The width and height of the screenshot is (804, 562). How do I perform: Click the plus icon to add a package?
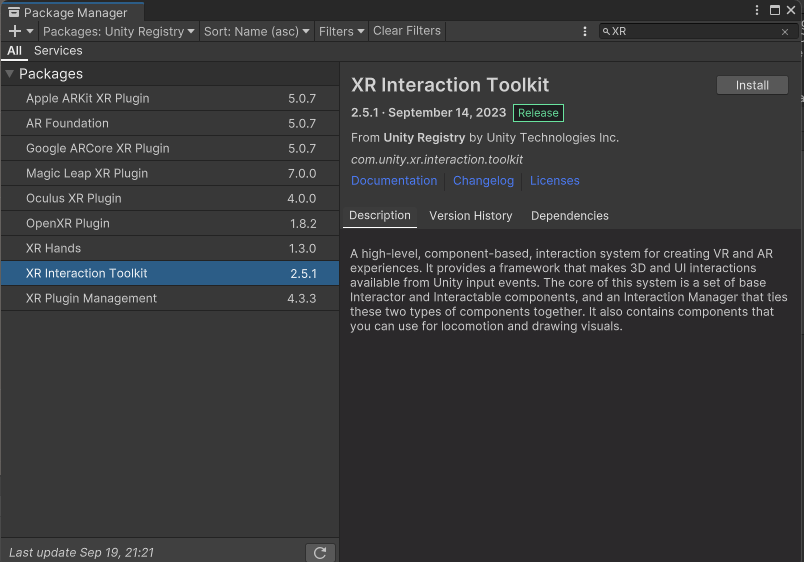(x=15, y=31)
